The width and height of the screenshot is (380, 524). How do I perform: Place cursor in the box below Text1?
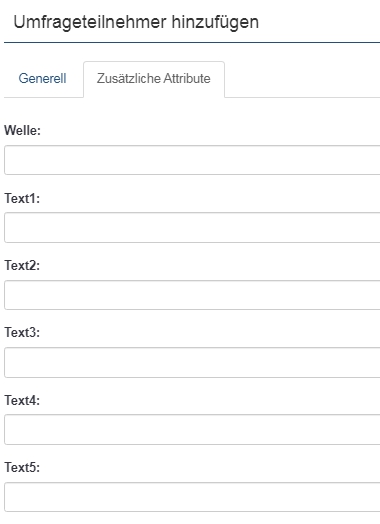(x=192, y=228)
